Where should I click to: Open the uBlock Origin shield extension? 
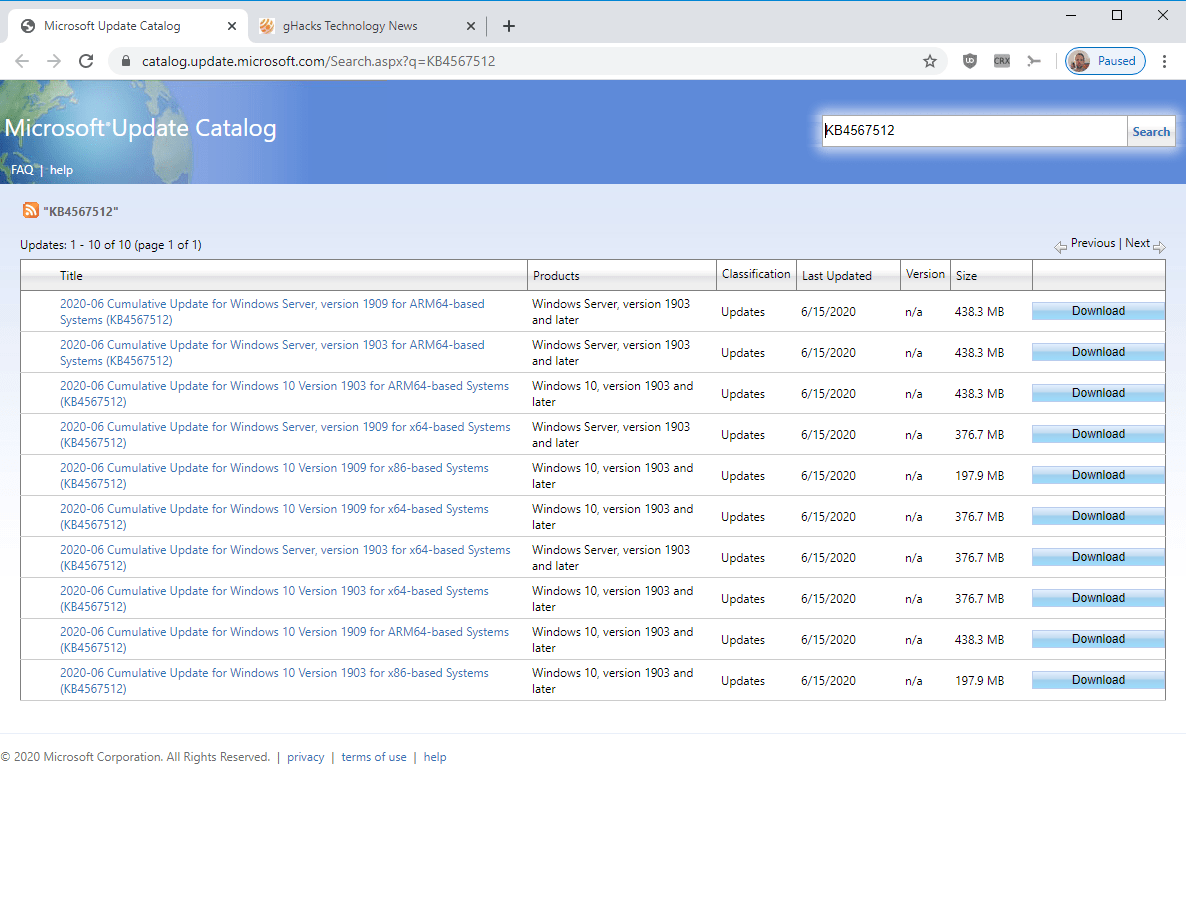click(x=970, y=61)
